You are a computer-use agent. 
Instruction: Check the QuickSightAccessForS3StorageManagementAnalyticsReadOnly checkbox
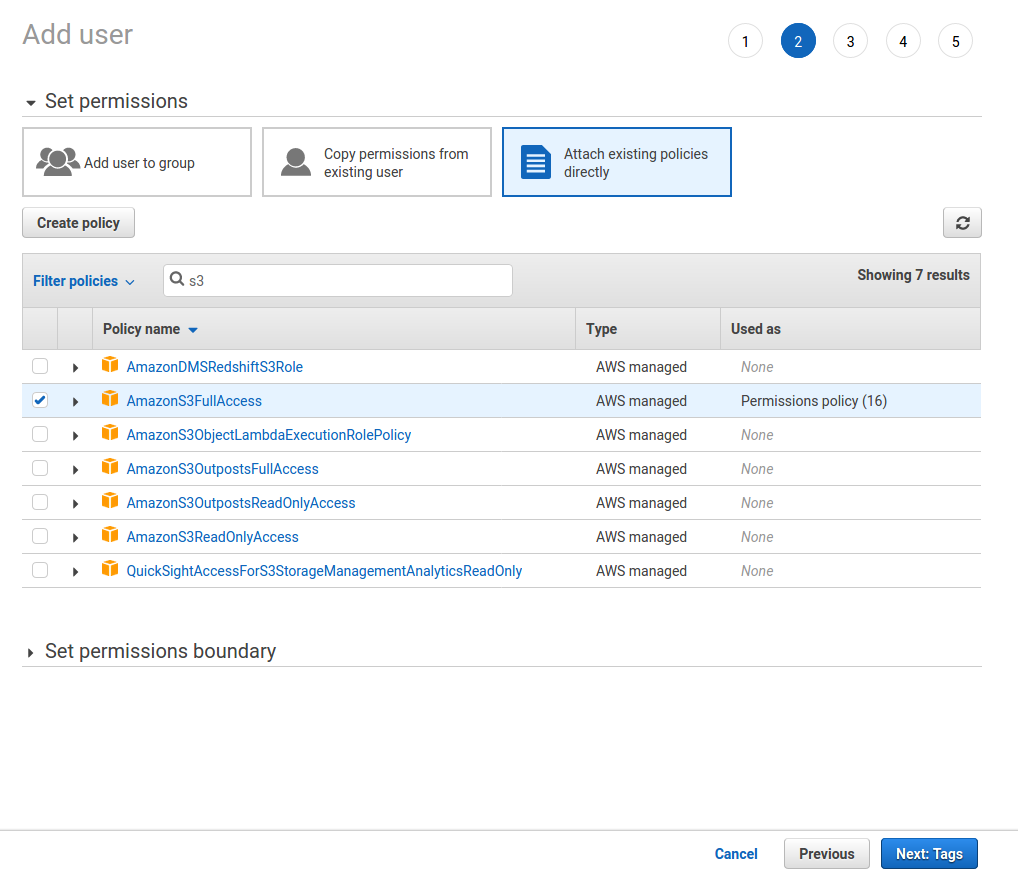[40, 570]
